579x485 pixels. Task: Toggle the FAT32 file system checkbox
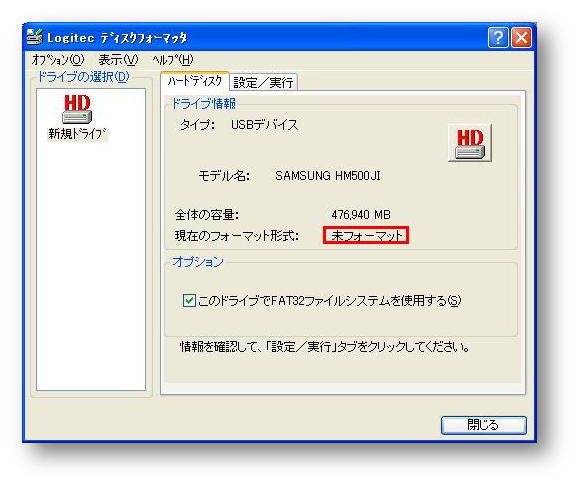tap(189, 301)
